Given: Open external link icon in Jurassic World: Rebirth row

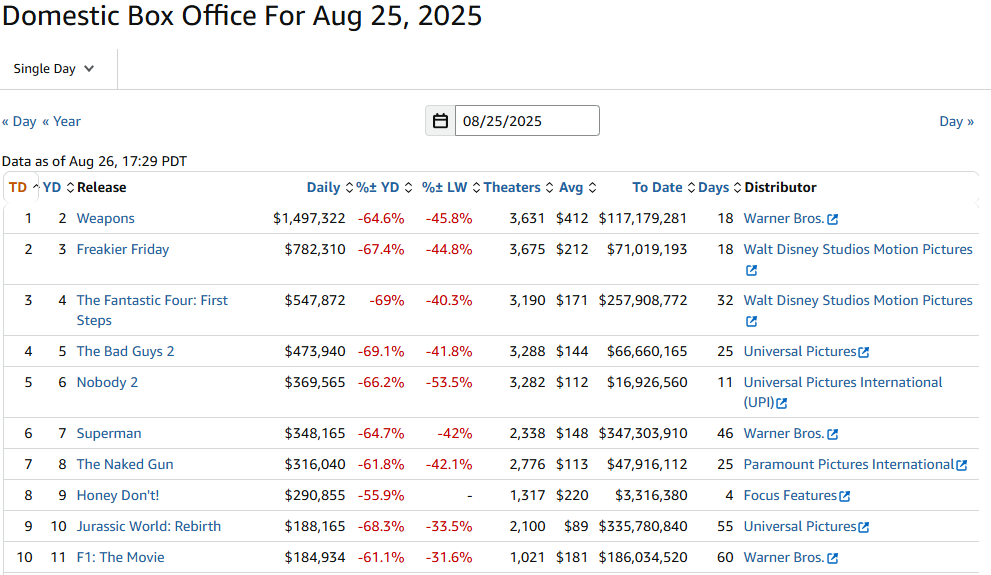Looking at the screenshot, I should [x=864, y=527].
